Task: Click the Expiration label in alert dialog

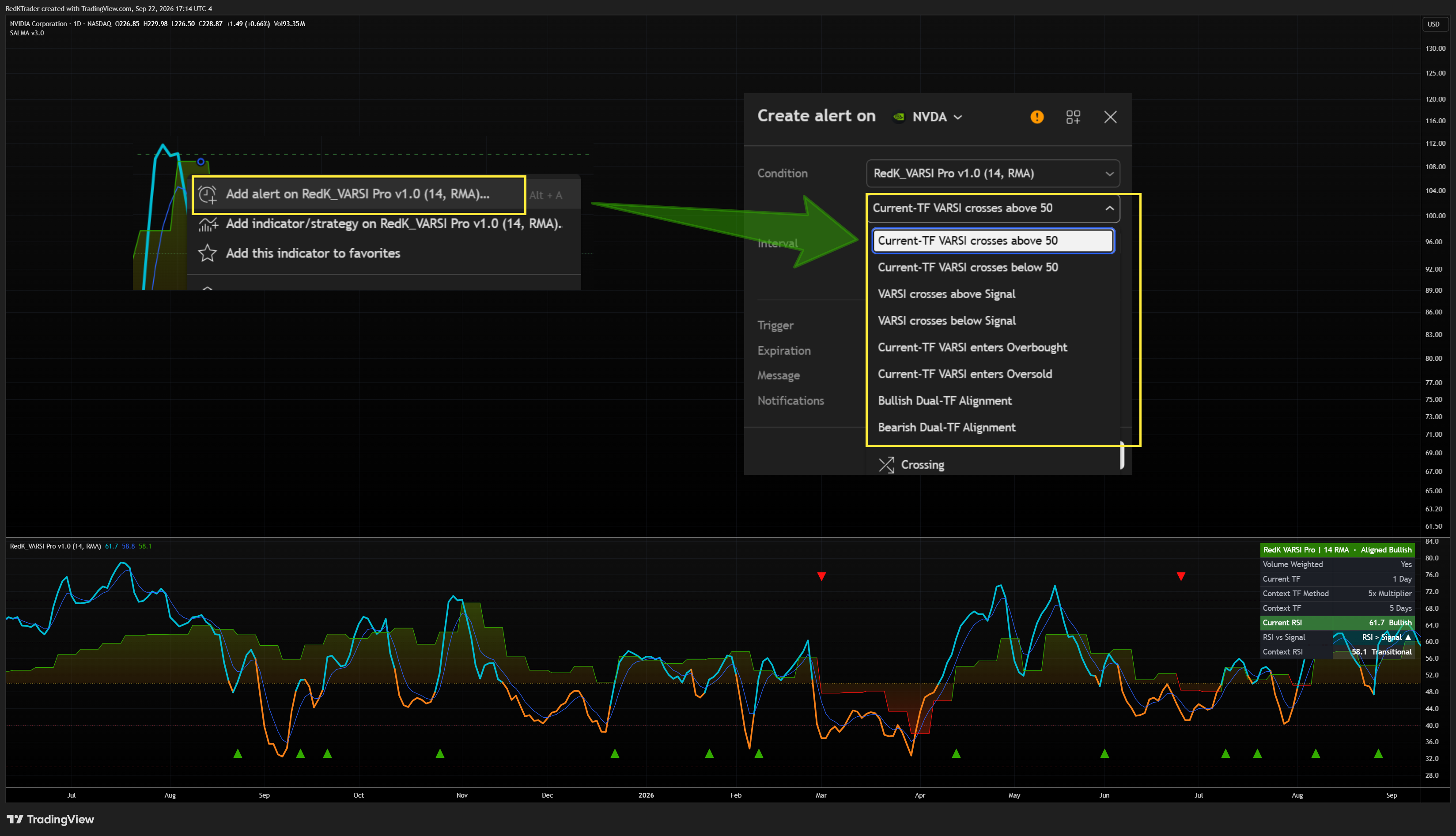Action: pyautogui.click(x=784, y=351)
